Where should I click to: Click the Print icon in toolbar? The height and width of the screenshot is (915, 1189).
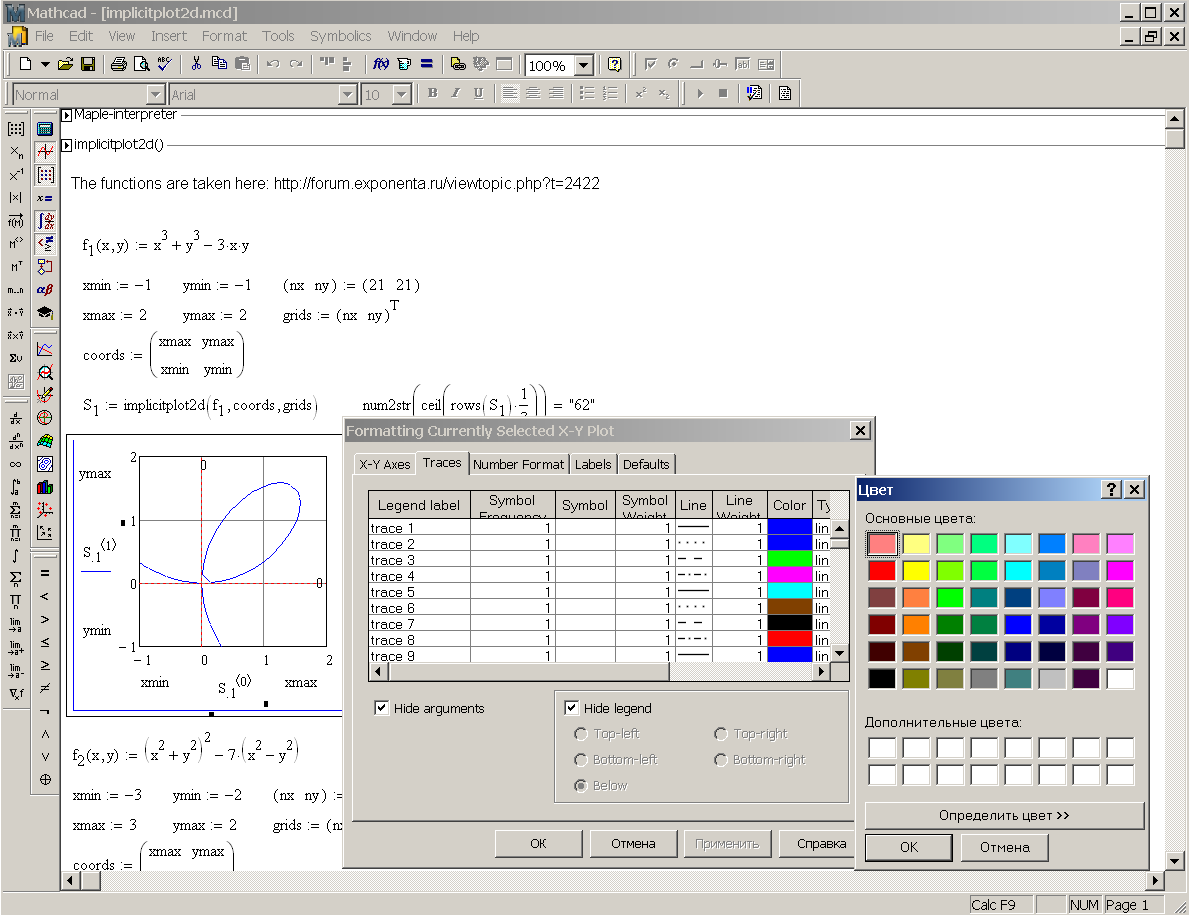119,64
